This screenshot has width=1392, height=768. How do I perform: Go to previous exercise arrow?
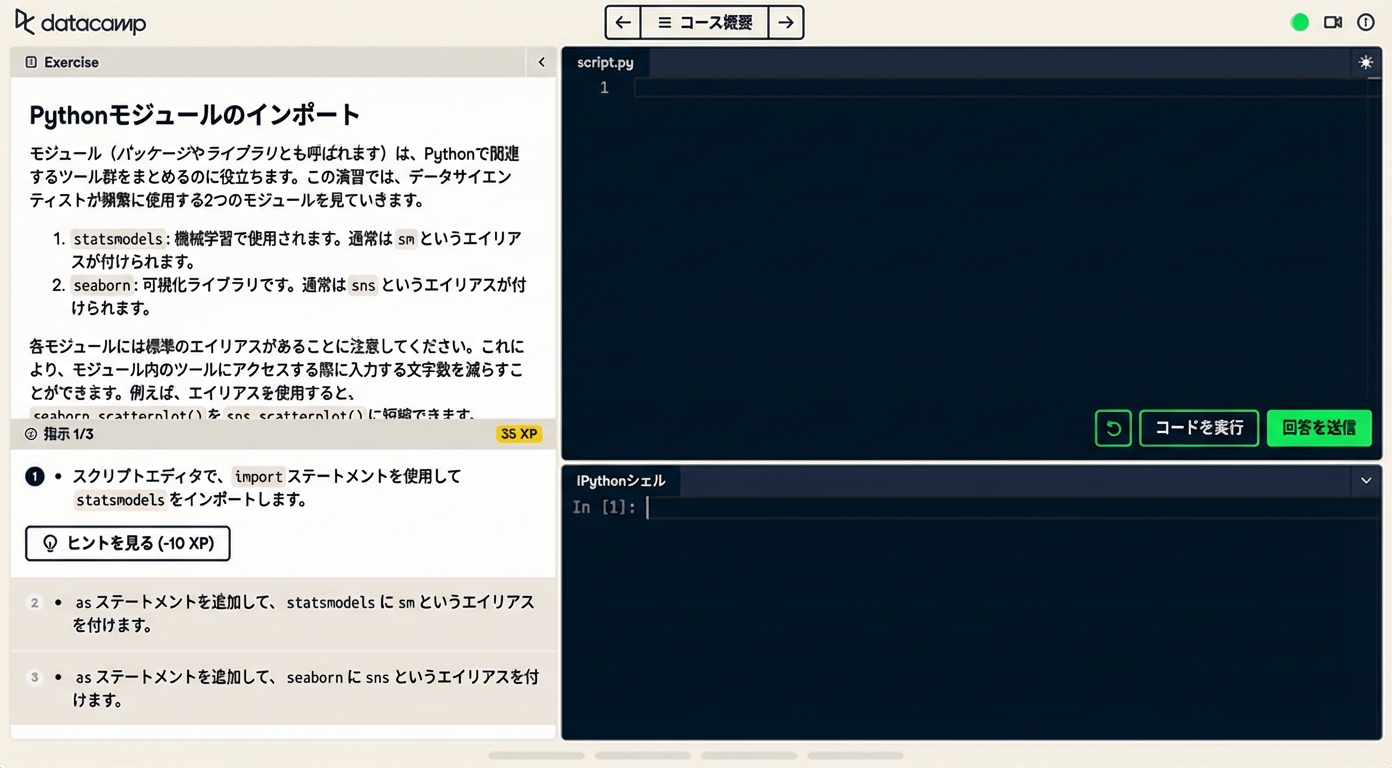pyautogui.click(x=623, y=22)
